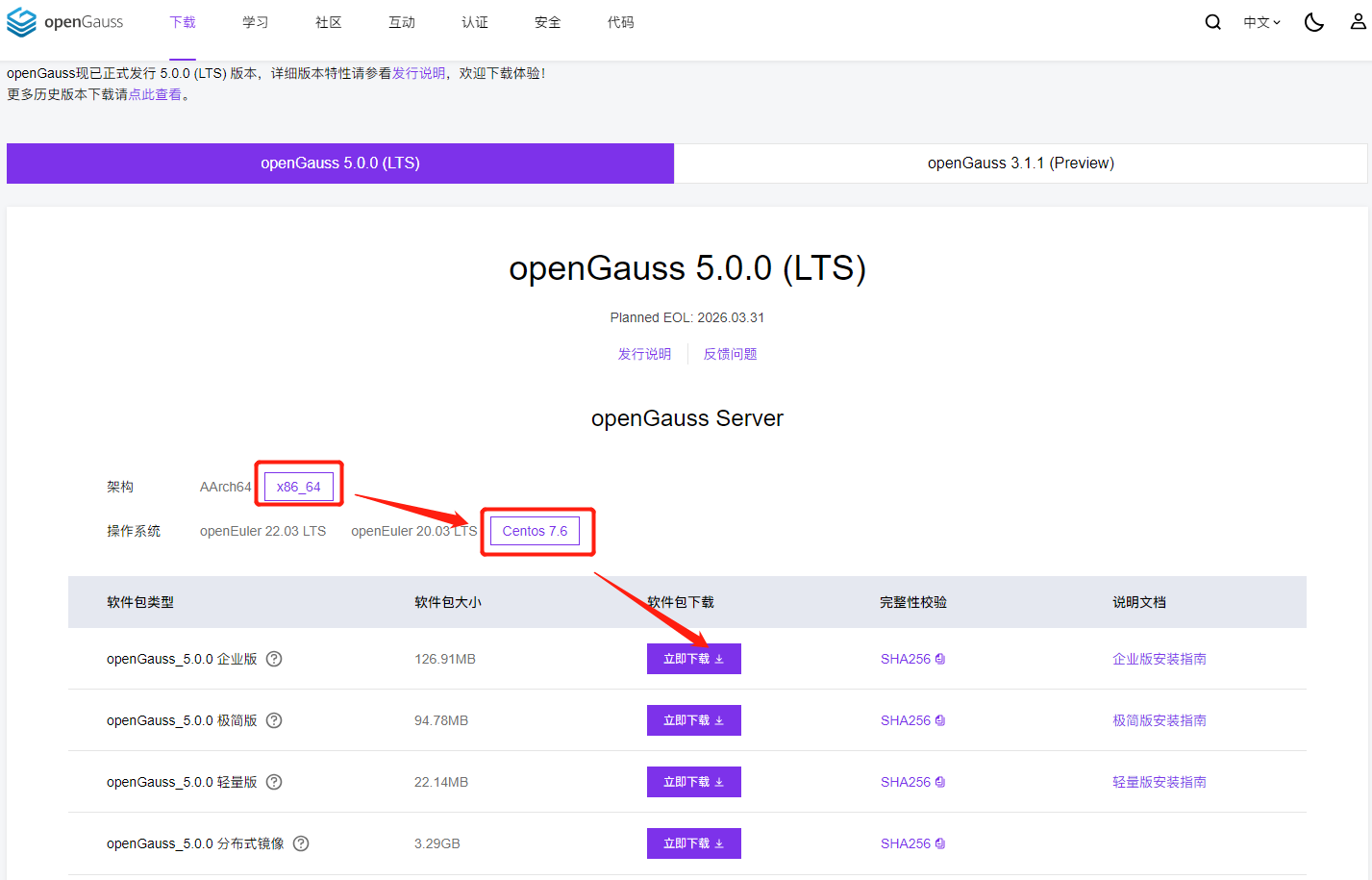Download the 轻量版 package
The width and height of the screenshot is (1372, 880).
[694, 782]
